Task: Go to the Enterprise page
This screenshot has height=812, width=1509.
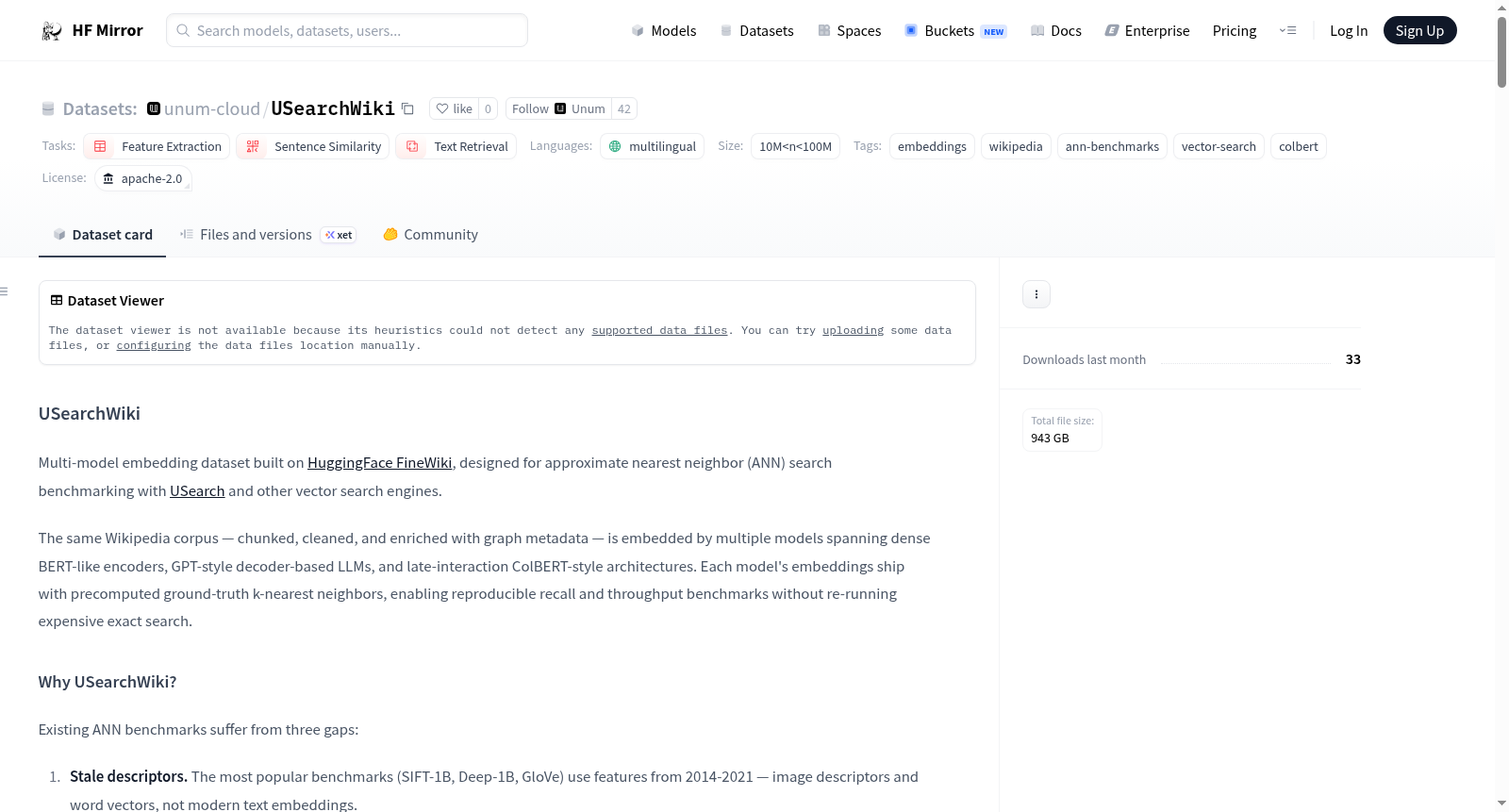Action: 1147,31
